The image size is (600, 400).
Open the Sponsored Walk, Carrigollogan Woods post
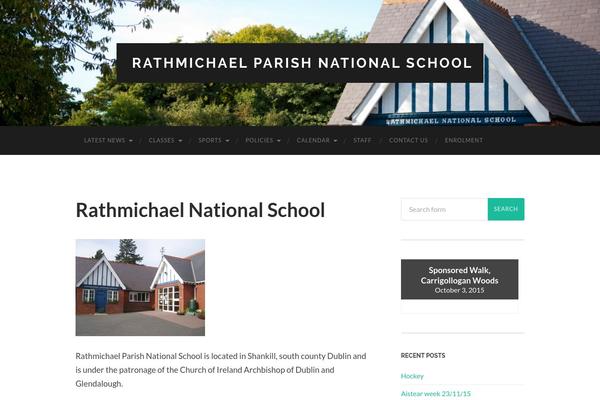click(x=459, y=275)
